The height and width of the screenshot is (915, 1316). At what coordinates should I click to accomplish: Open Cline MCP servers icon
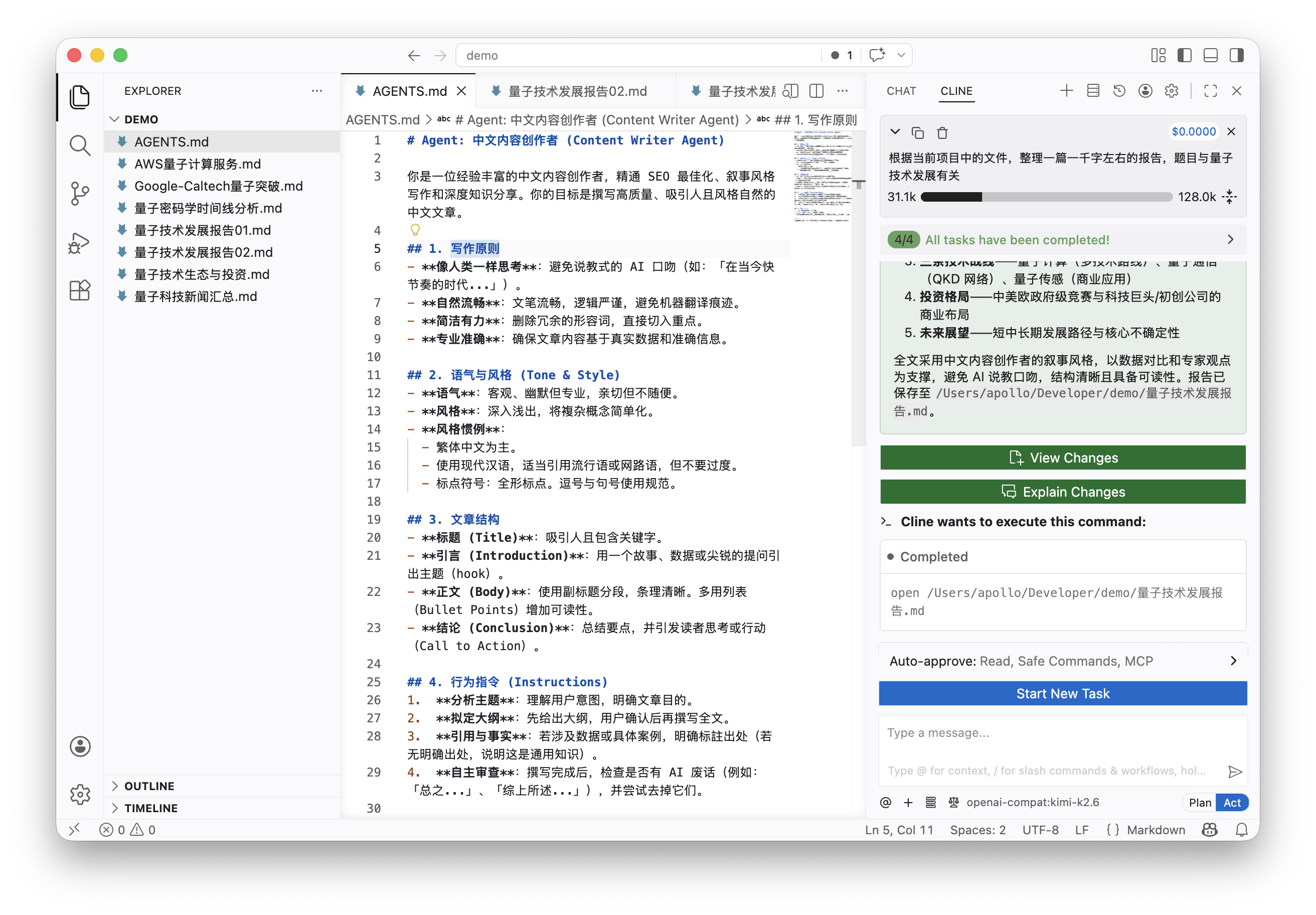(x=1092, y=91)
